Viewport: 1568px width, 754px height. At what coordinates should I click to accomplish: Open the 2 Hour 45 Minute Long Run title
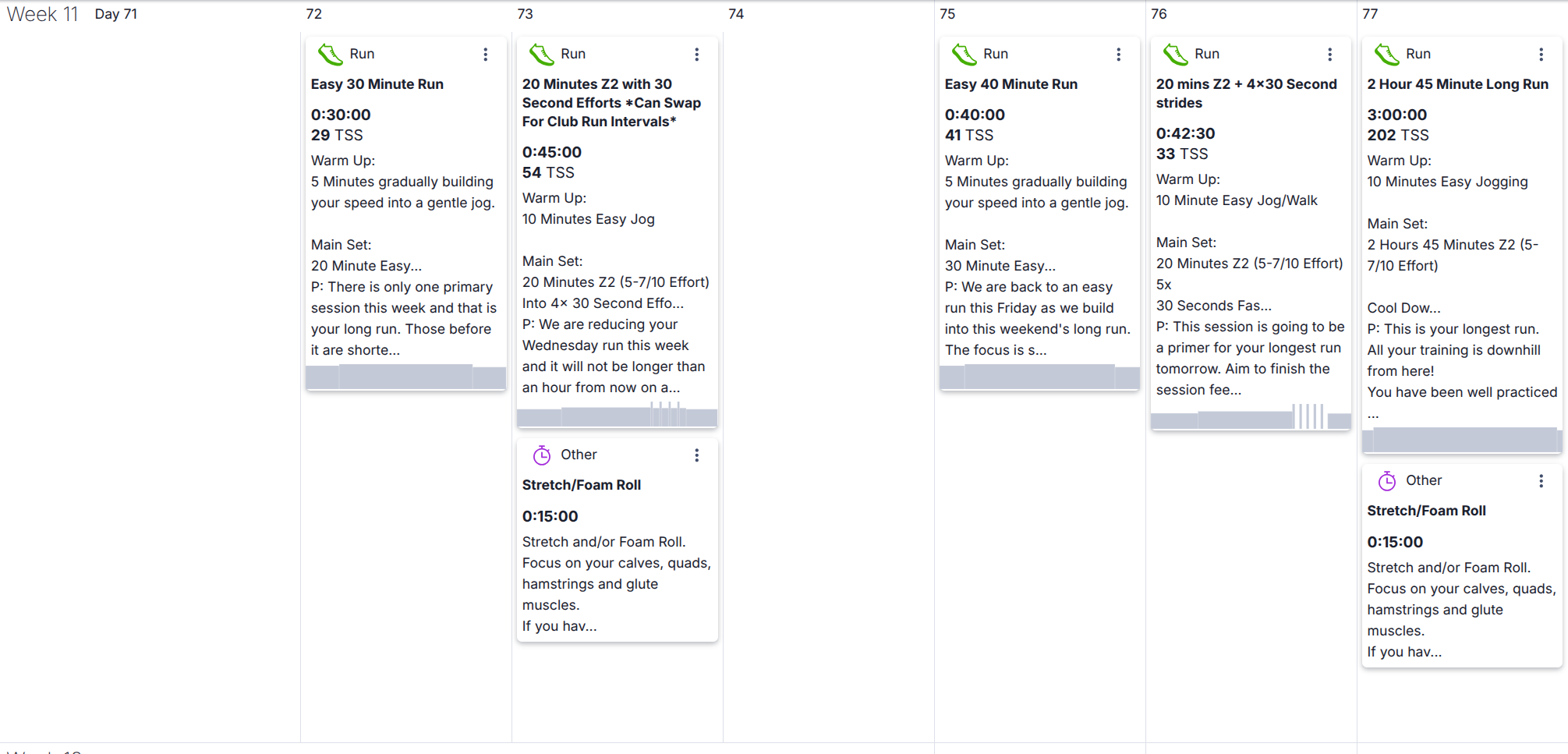(1458, 84)
